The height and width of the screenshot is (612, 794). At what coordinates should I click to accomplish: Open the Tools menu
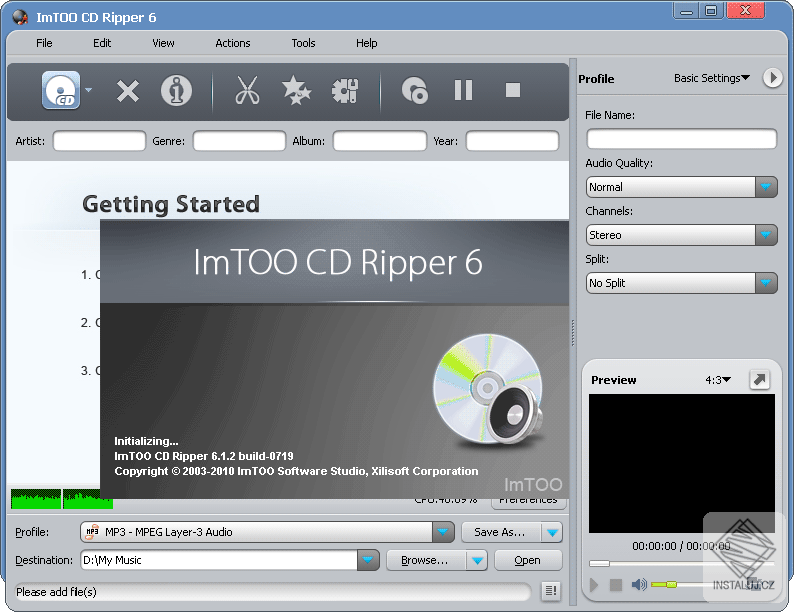point(303,43)
